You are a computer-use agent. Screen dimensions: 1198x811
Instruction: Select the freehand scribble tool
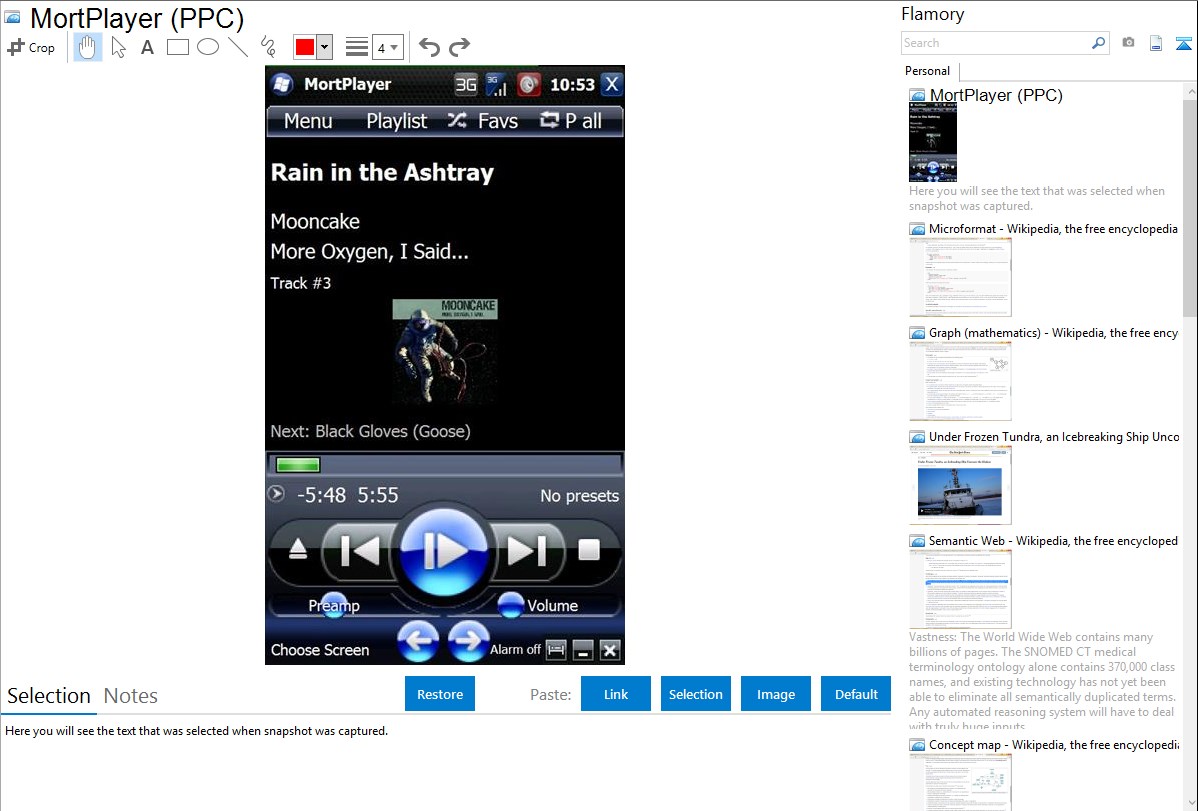(268, 47)
